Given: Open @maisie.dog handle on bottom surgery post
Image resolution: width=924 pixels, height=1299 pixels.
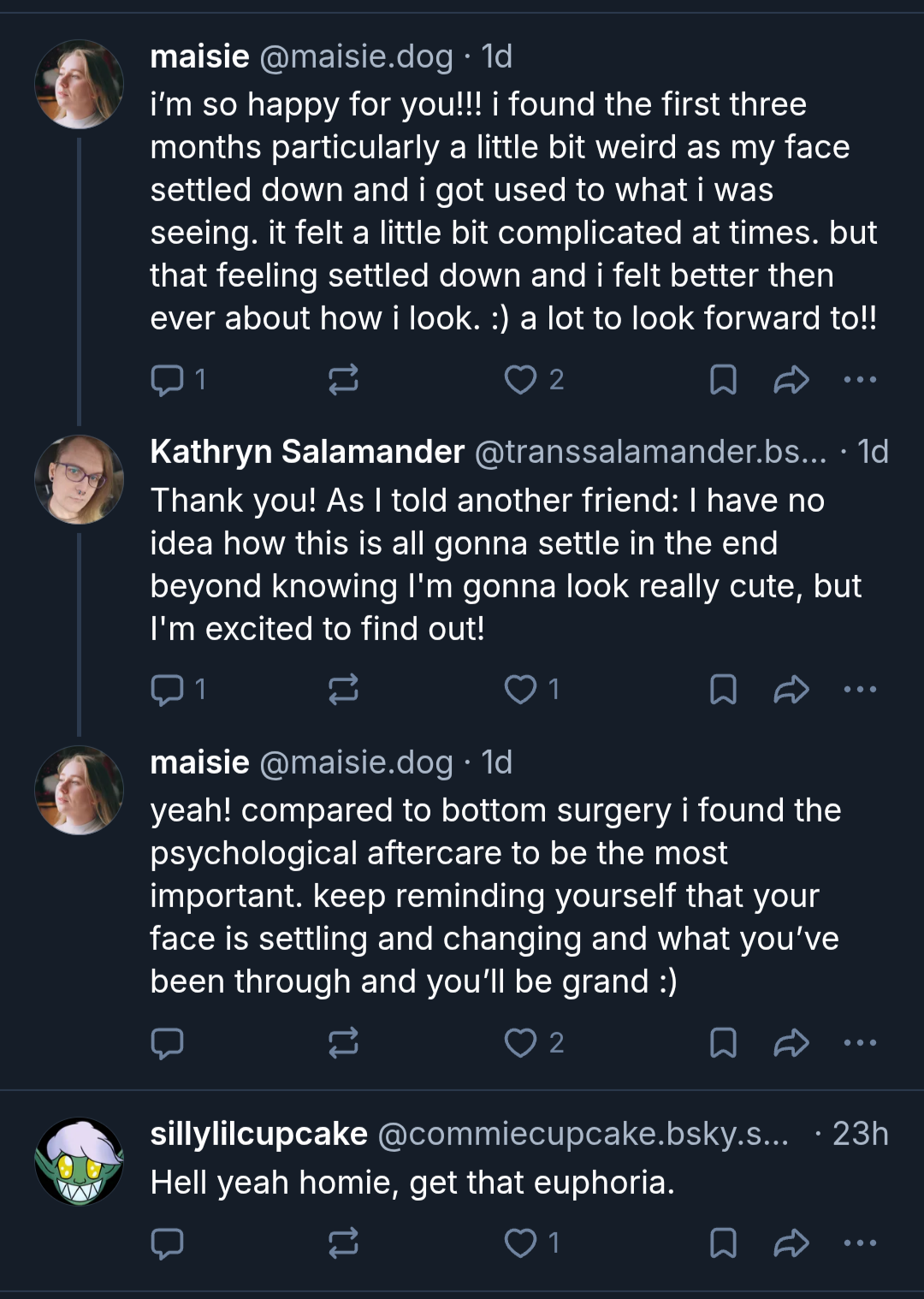Looking at the screenshot, I should click(356, 762).
